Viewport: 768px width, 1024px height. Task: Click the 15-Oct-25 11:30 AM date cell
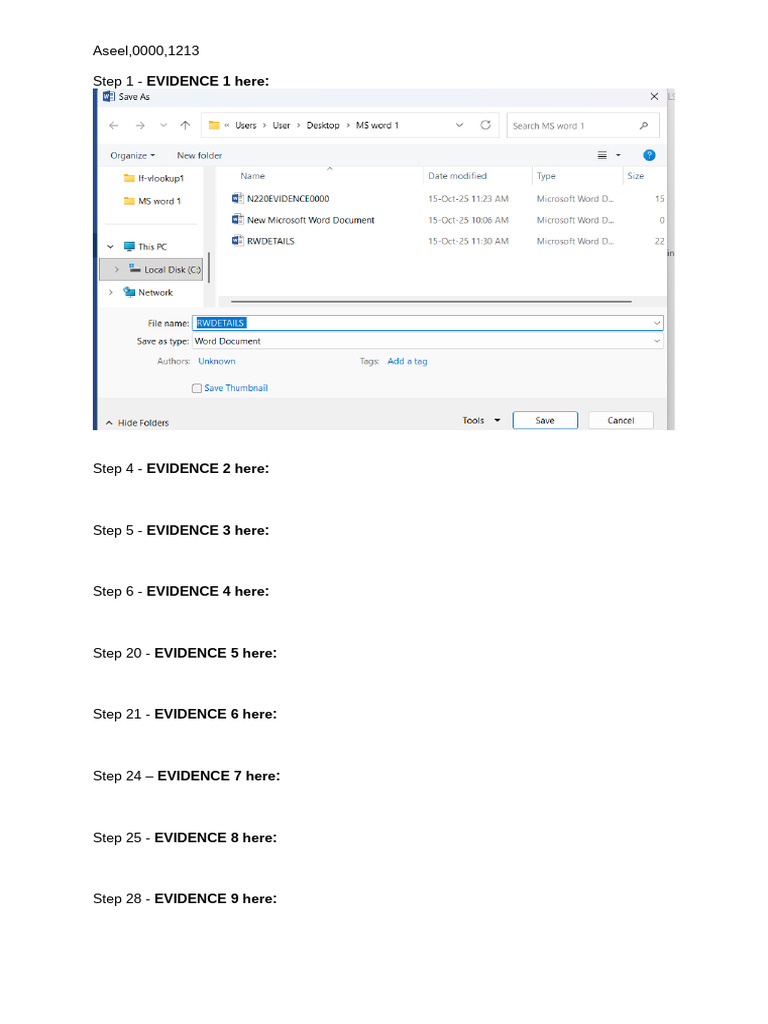(x=468, y=241)
